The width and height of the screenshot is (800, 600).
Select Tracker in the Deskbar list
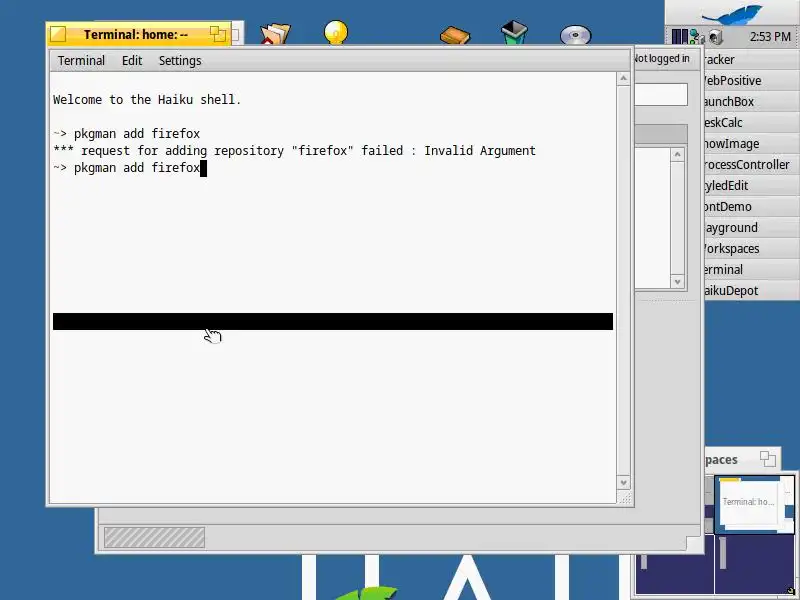pyautogui.click(x=752, y=59)
